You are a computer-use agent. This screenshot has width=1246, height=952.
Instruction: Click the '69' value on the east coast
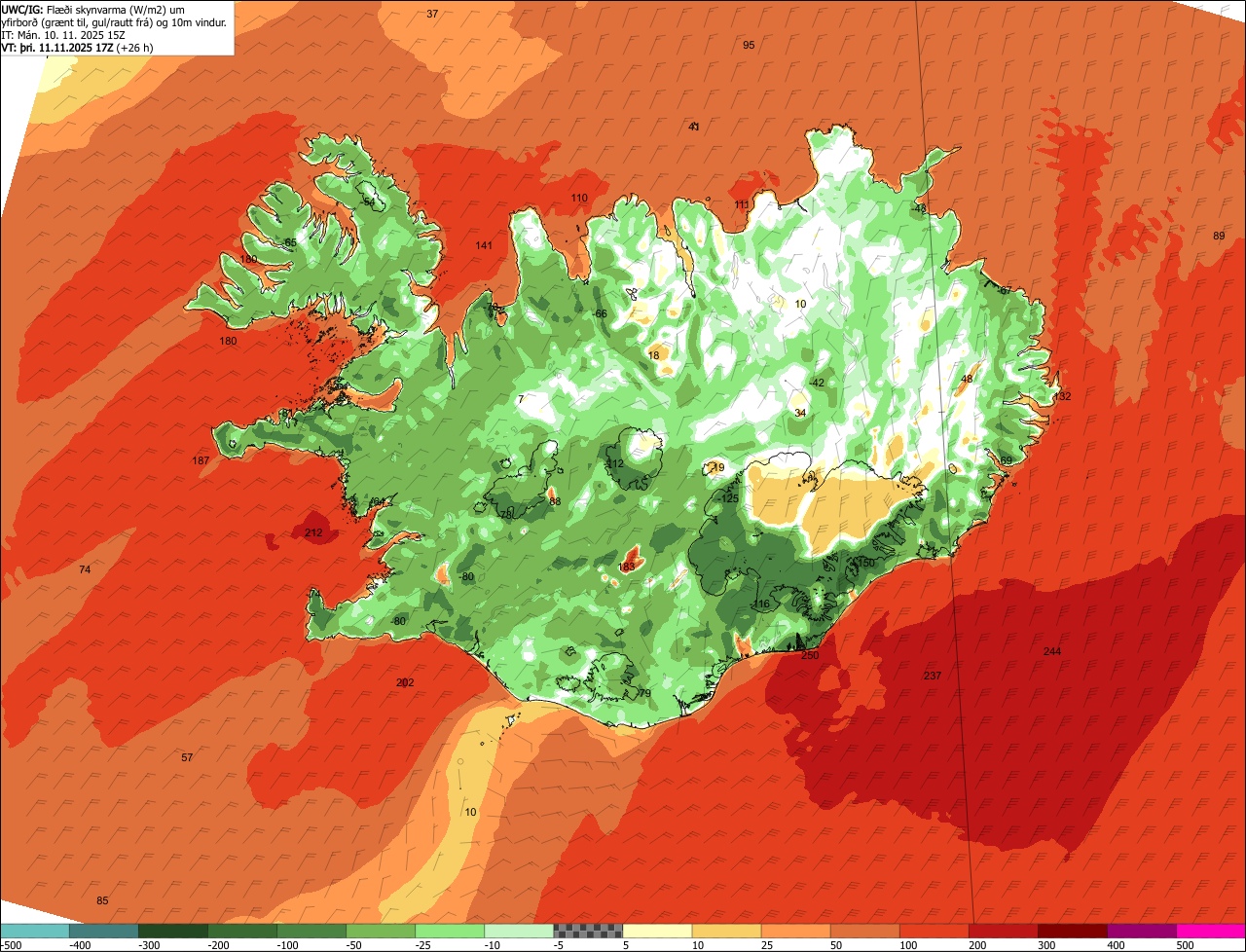[x=1007, y=460]
